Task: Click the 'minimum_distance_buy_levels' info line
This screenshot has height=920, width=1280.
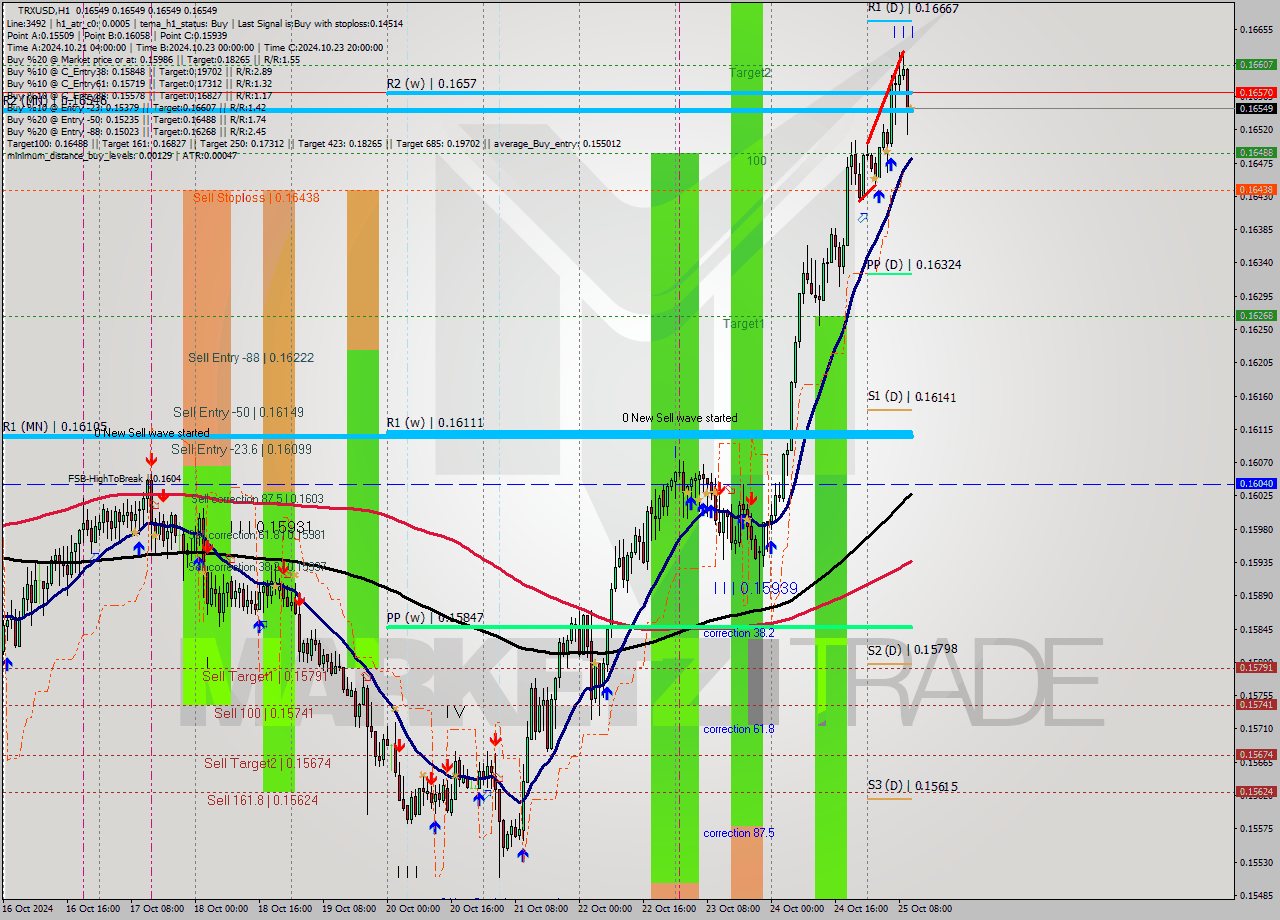Action: [x=122, y=155]
